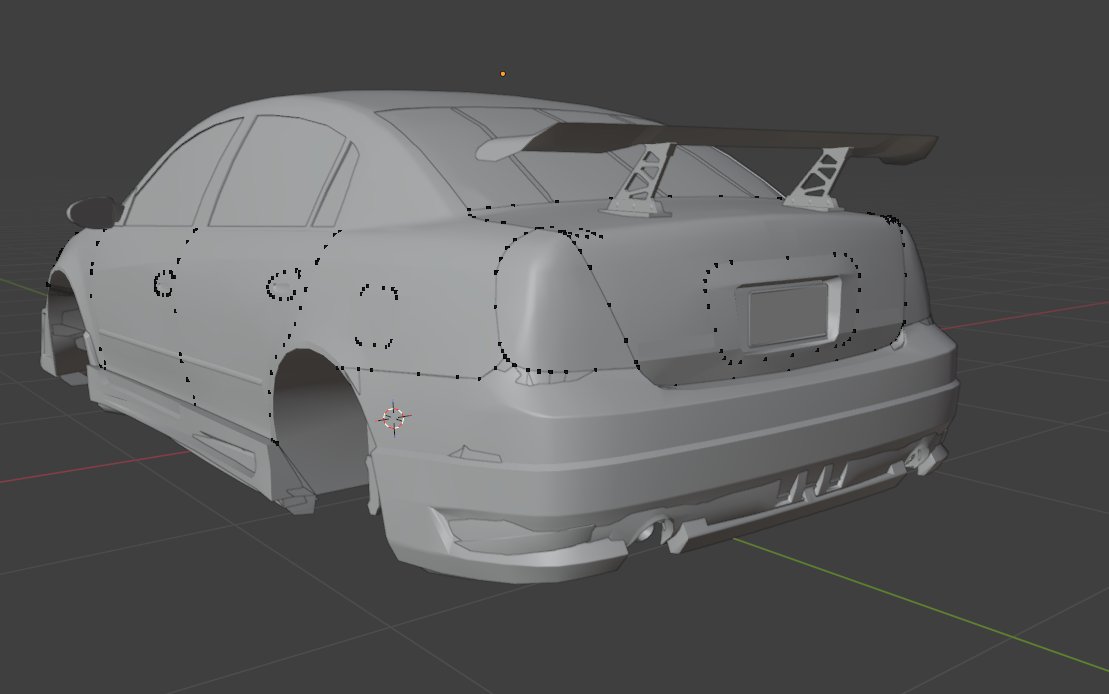Select the orange origin point above the car
Image resolution: width=1109 pixels, height=694 pixels.
click(x=503, y=74)
